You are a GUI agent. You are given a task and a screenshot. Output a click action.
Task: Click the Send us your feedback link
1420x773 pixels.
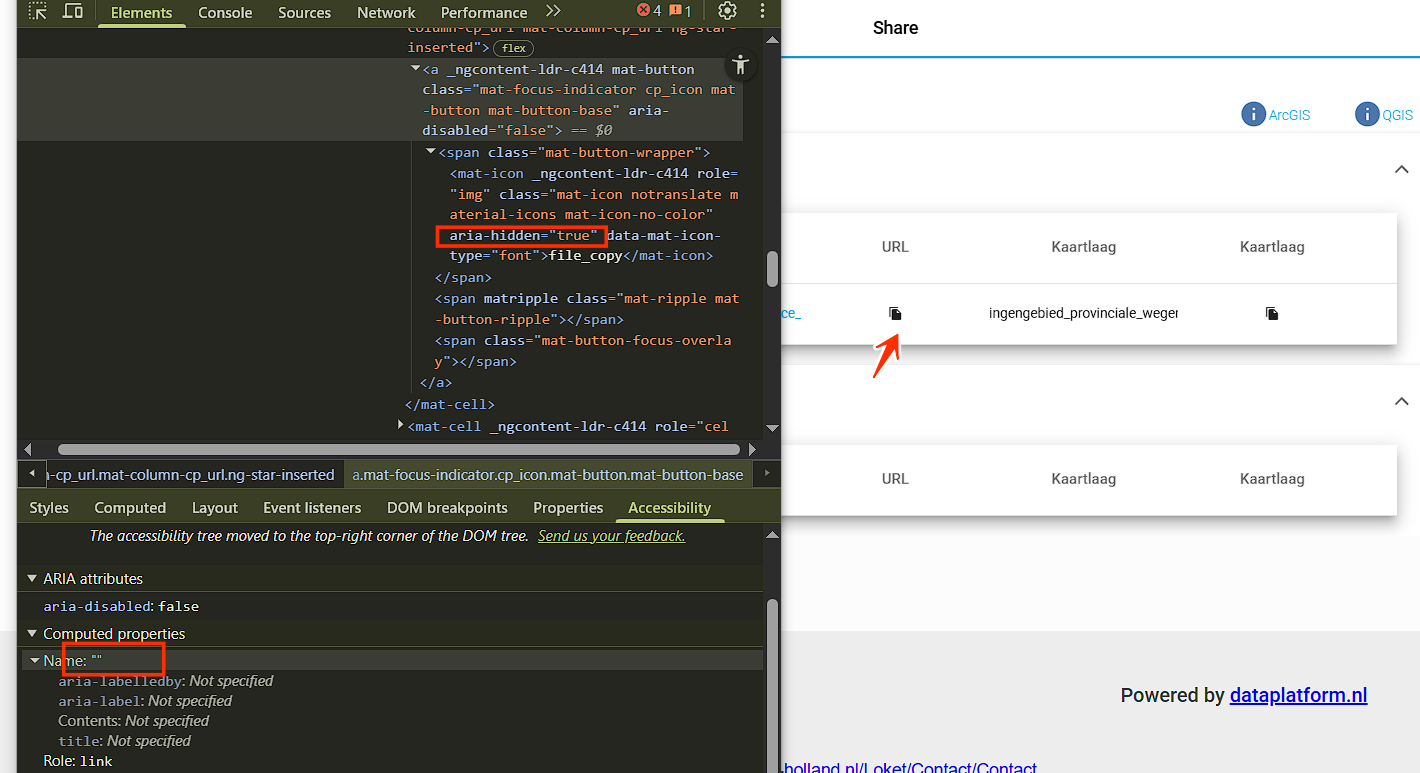pos(611,536)
